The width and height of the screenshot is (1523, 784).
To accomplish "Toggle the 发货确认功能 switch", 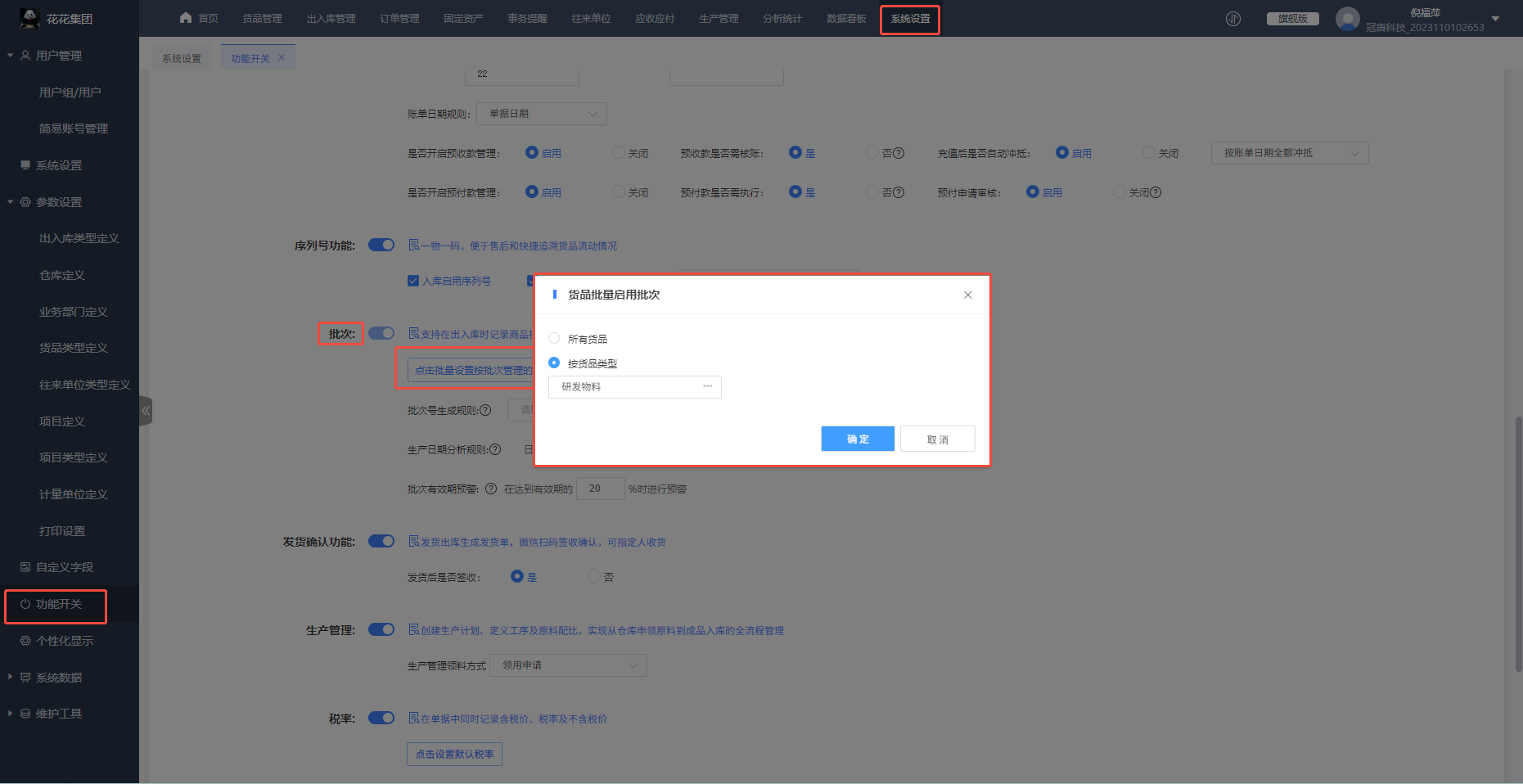I will 381,541.
